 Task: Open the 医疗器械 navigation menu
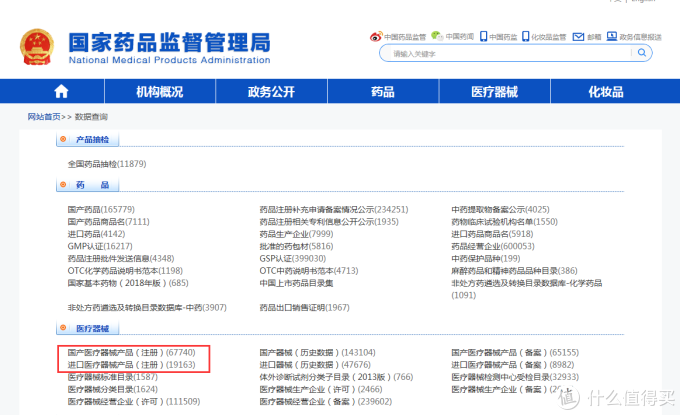click(x=494, y=91)
